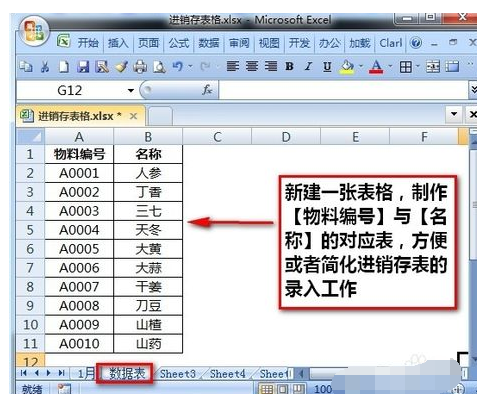Select cell containing 山药
477x394 pixels.
click(148, 344)
